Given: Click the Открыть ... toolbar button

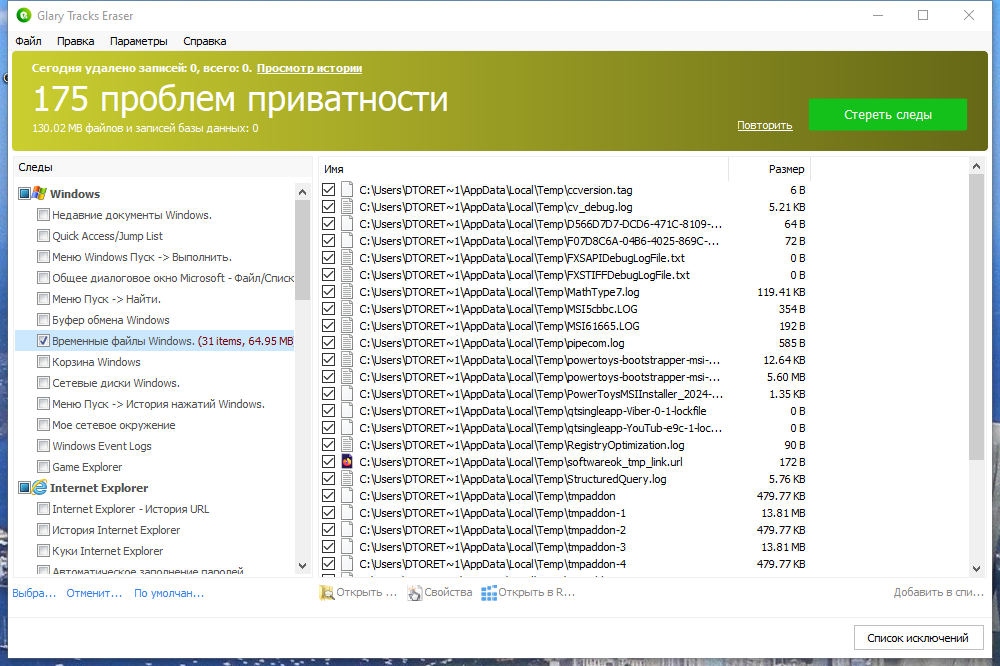Looking at the screenshot, I should click(x=358, y=593).
